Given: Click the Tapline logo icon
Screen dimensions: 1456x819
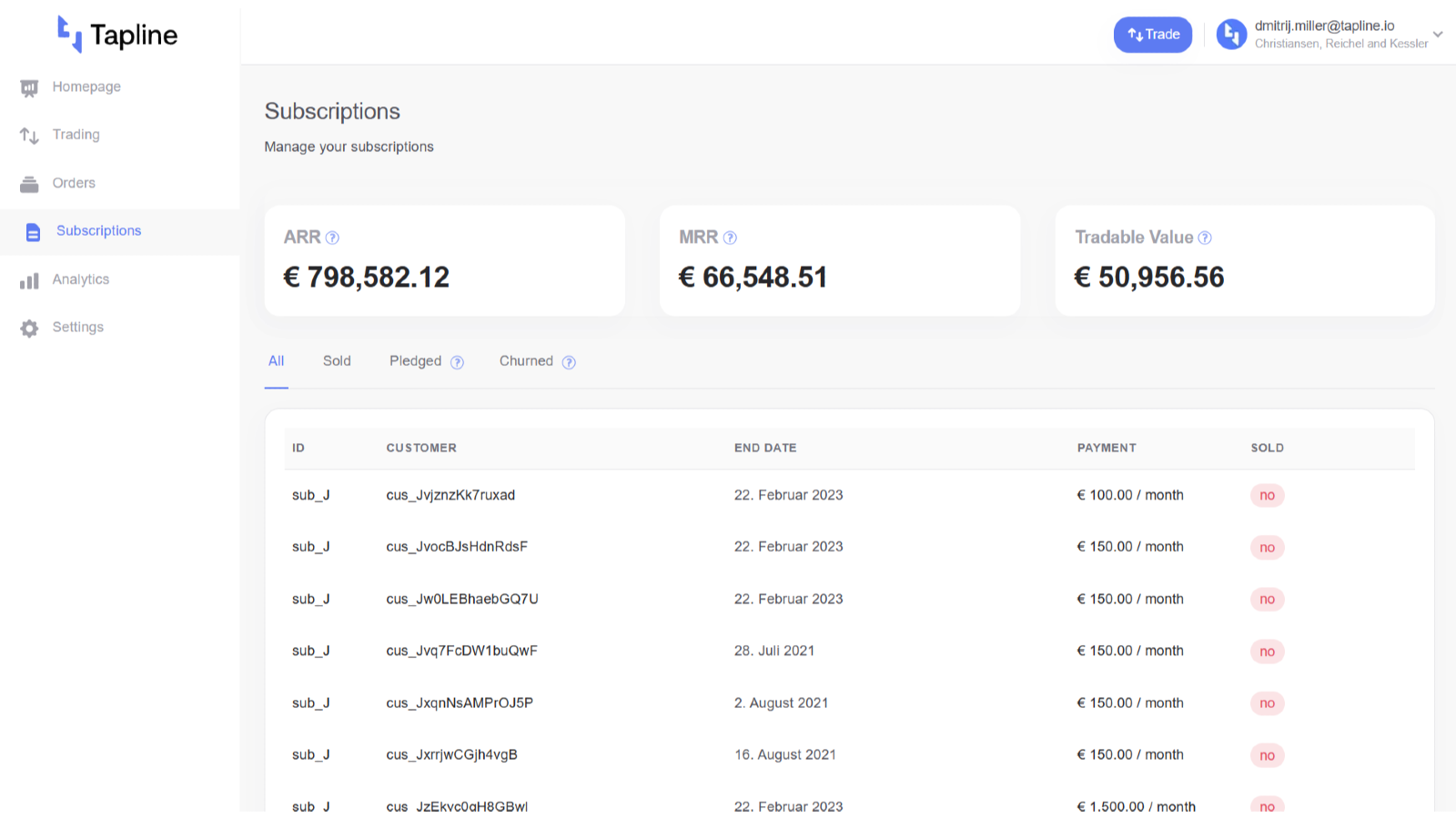Looking at the screenshot, I should pyautogui.click(x=69, y=35).
